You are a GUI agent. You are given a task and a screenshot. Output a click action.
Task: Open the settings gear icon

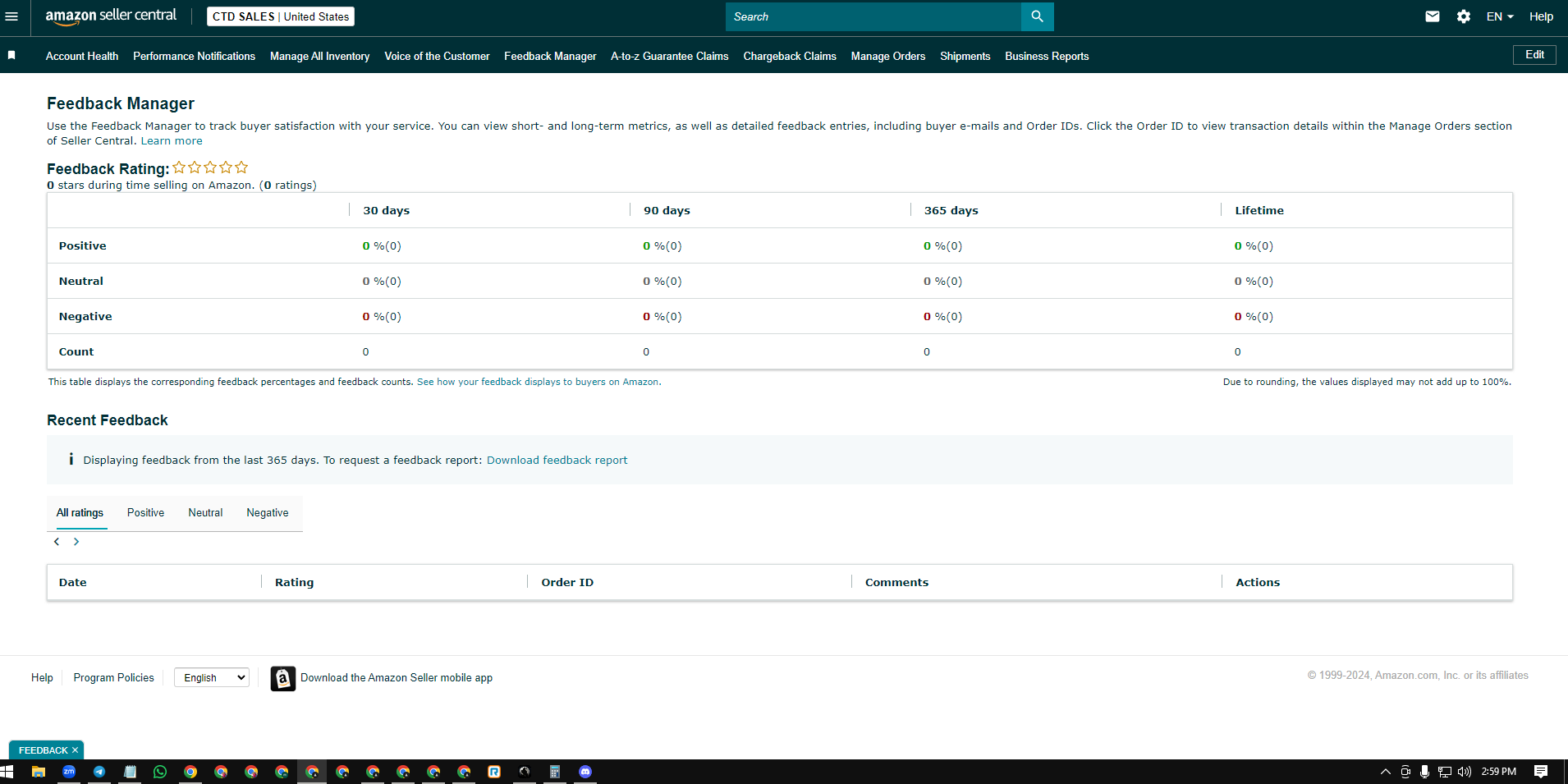pos(1463,16)
